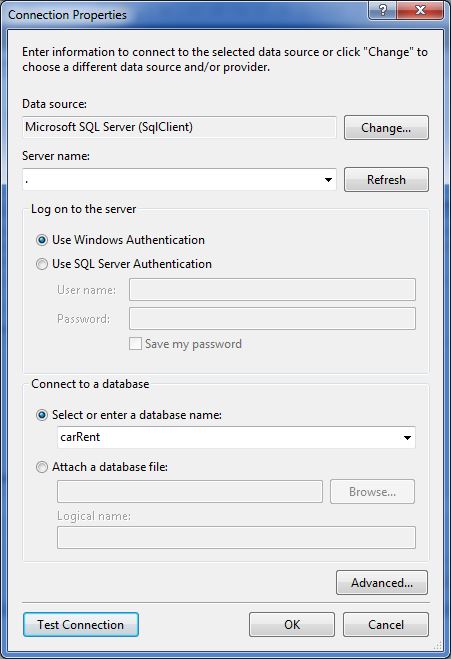Click Browse for a database file
The width and height of the screenshot is (451, 659).
point(372,492)
